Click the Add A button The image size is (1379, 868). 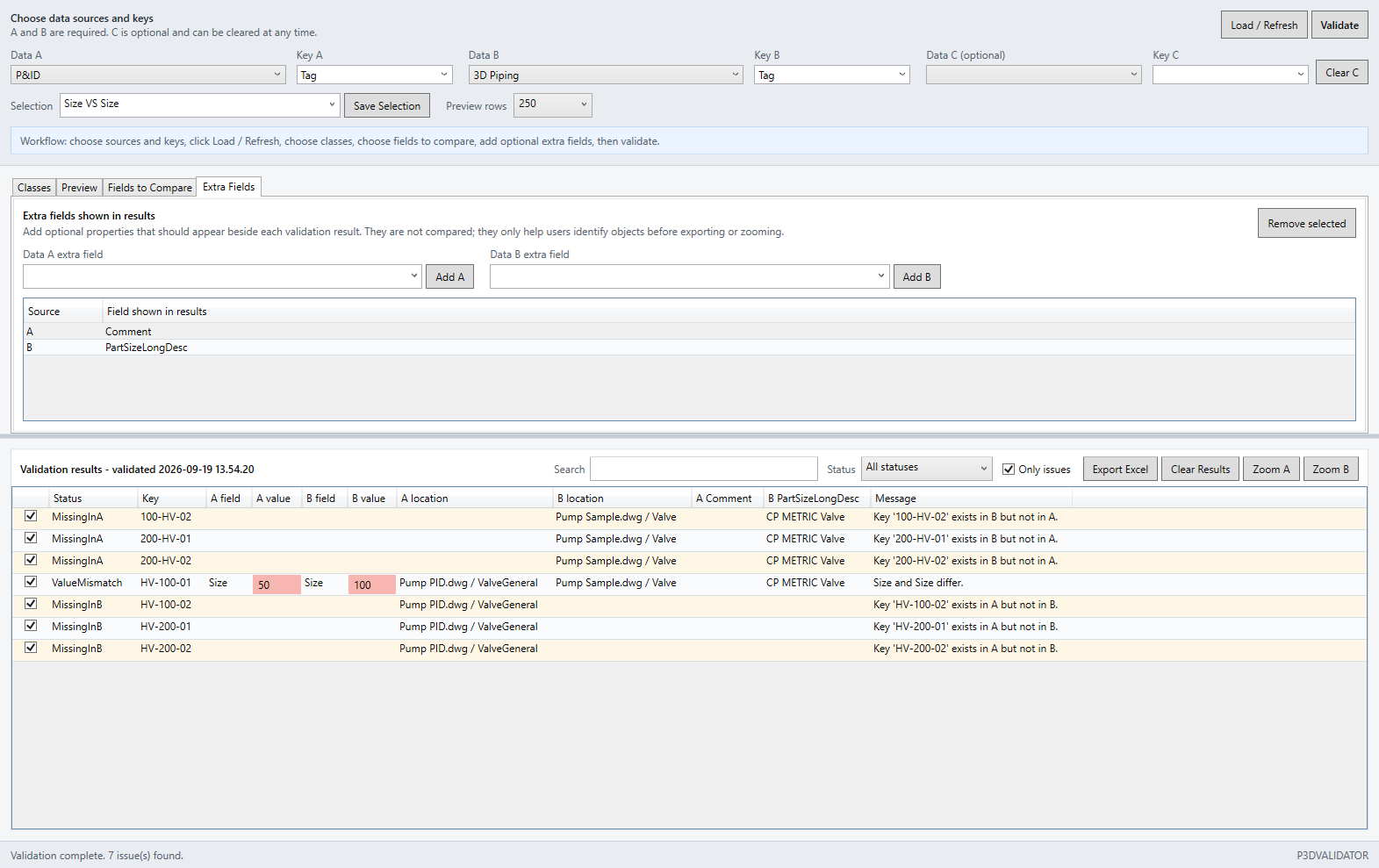coord(449,276)
